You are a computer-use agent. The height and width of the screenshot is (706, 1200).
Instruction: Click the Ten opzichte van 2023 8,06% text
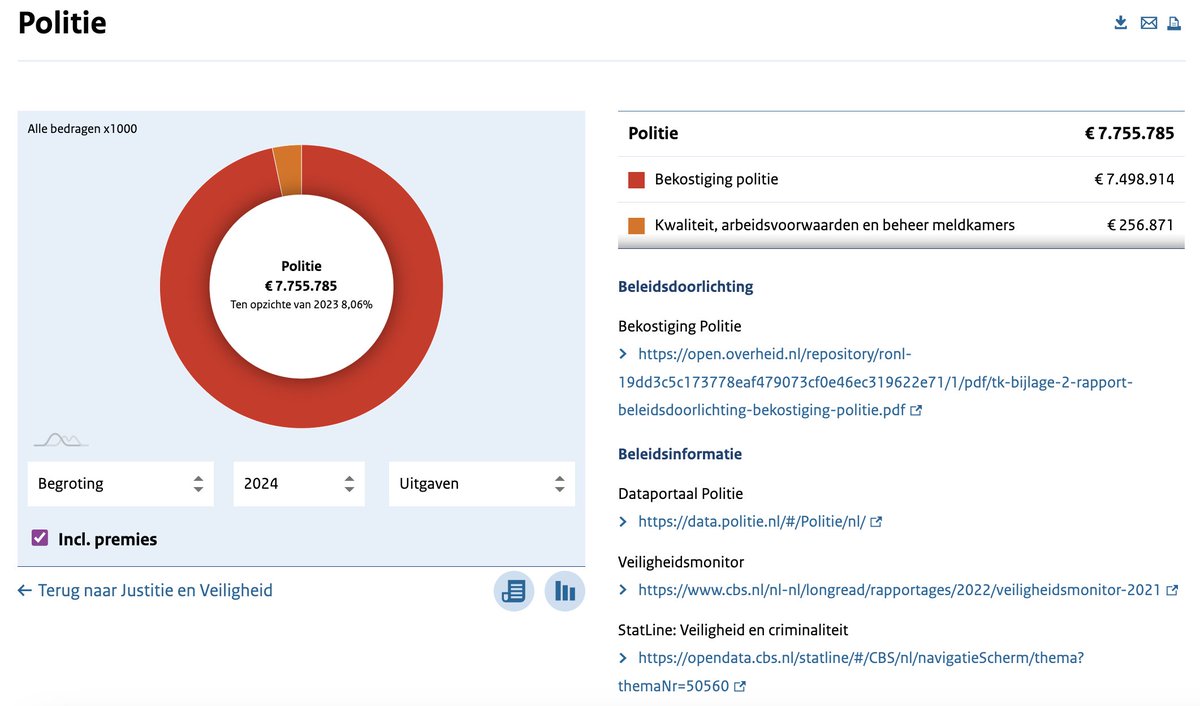point(302,304)
